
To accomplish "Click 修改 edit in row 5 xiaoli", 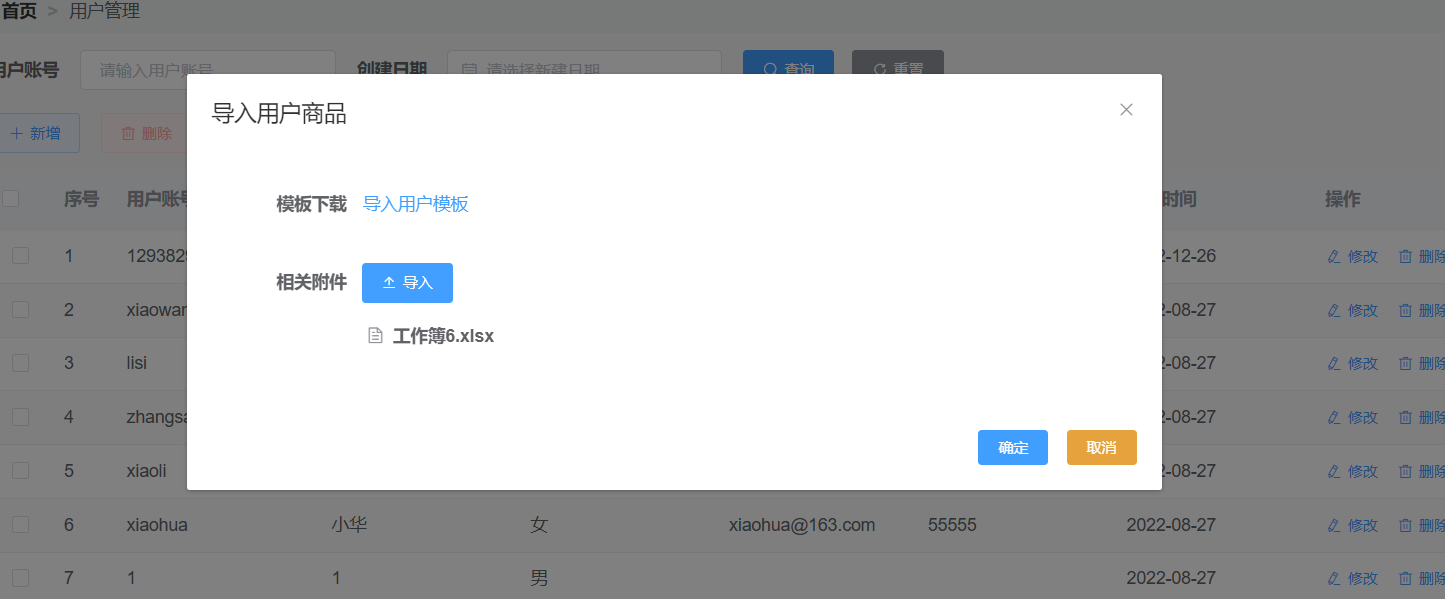I will [x=1352, y=471].
